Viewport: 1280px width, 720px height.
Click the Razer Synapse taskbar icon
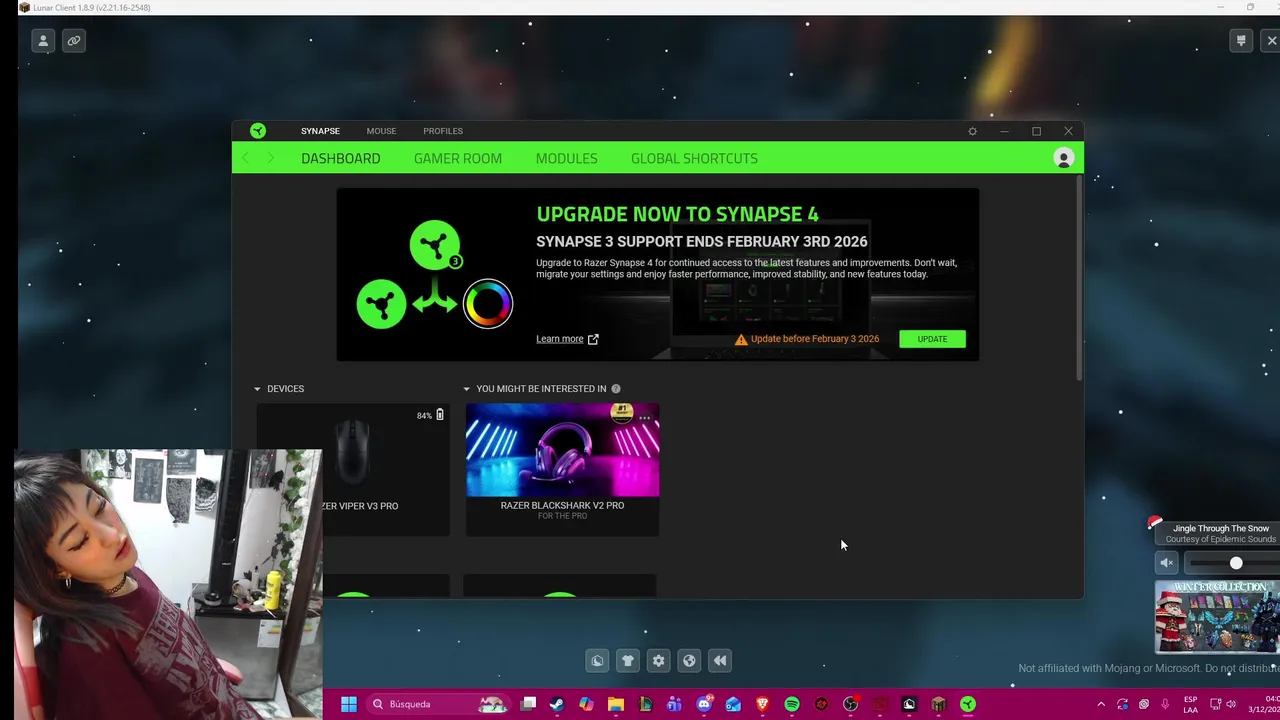pyautogui.click(x=968, y=704)
